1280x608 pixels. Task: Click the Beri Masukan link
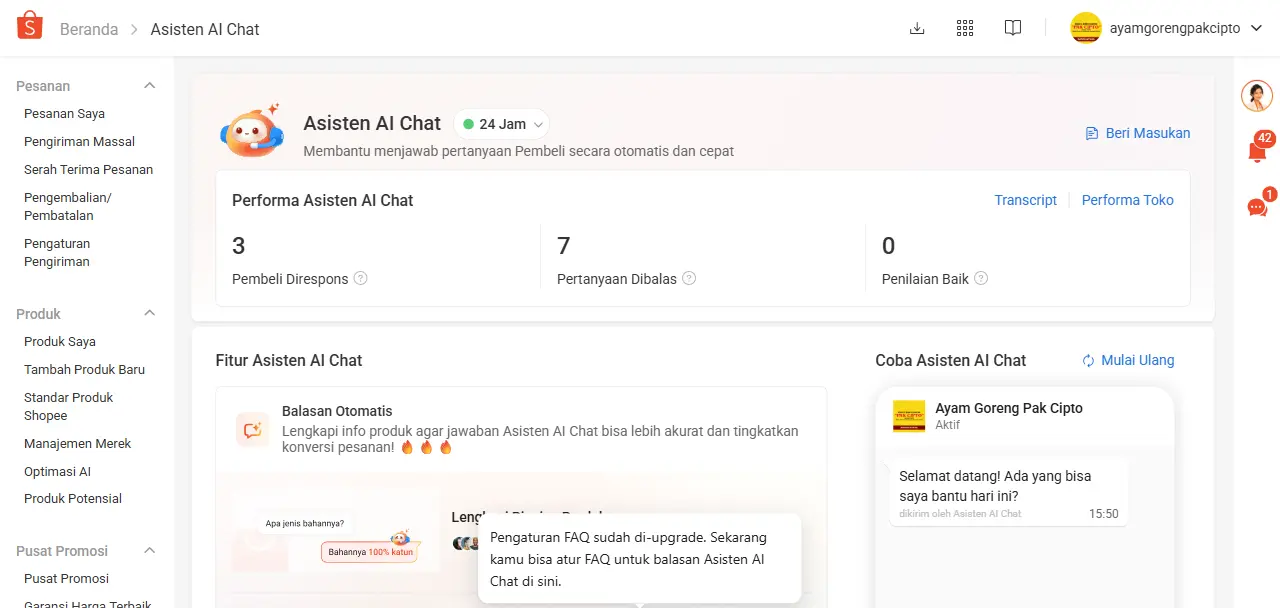click(x=1148, y=133)
